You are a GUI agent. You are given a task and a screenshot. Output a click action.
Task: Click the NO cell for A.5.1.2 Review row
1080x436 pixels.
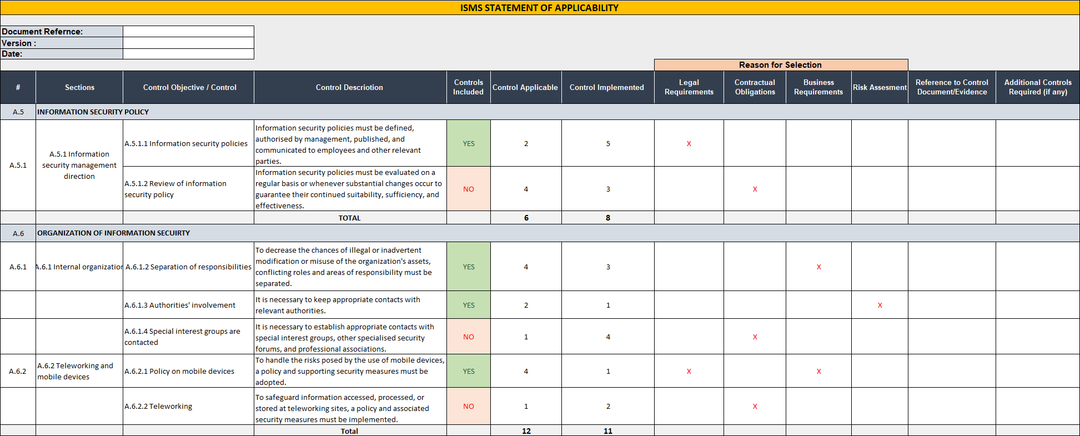pos(468,188)
